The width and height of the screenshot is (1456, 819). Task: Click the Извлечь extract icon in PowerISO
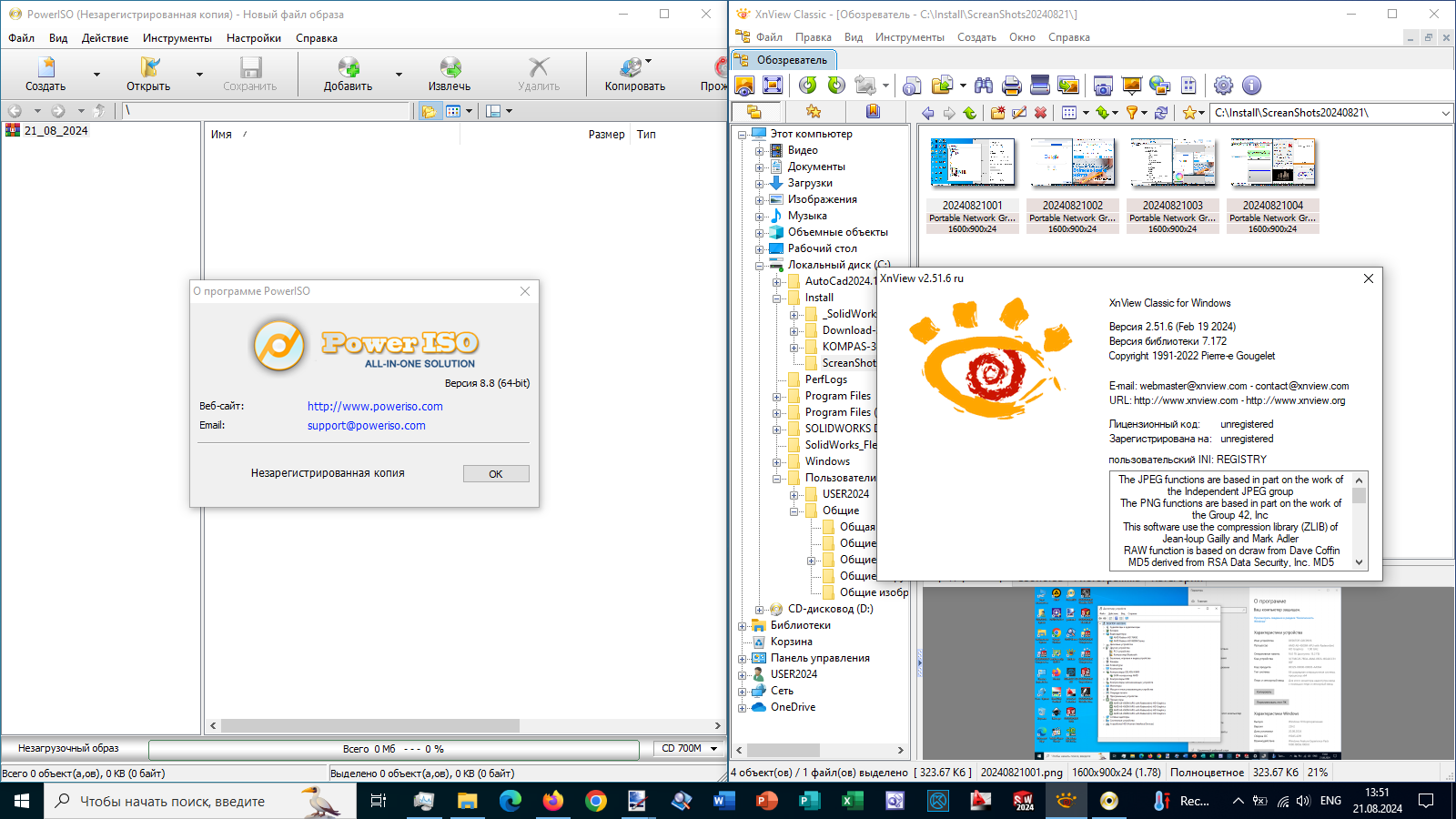450,67
